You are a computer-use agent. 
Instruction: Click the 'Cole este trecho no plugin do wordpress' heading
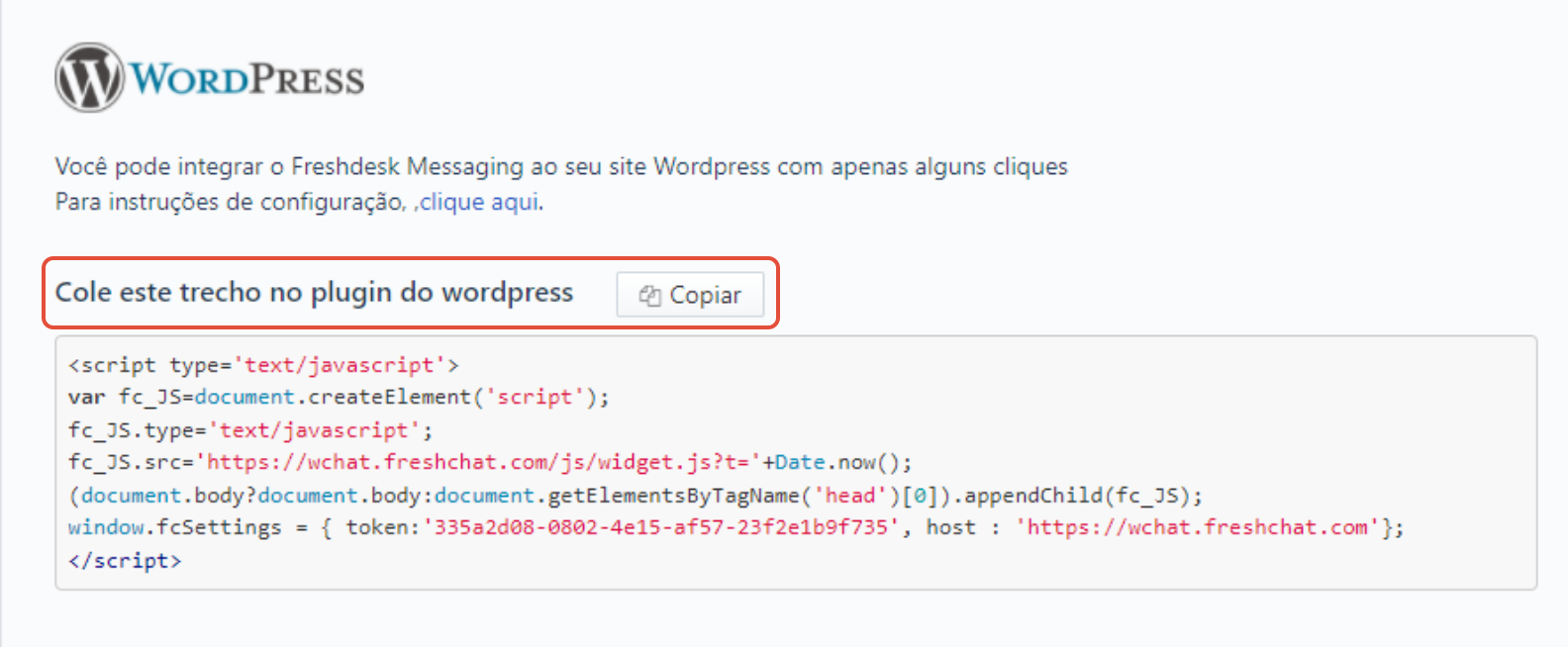point(314,293)
